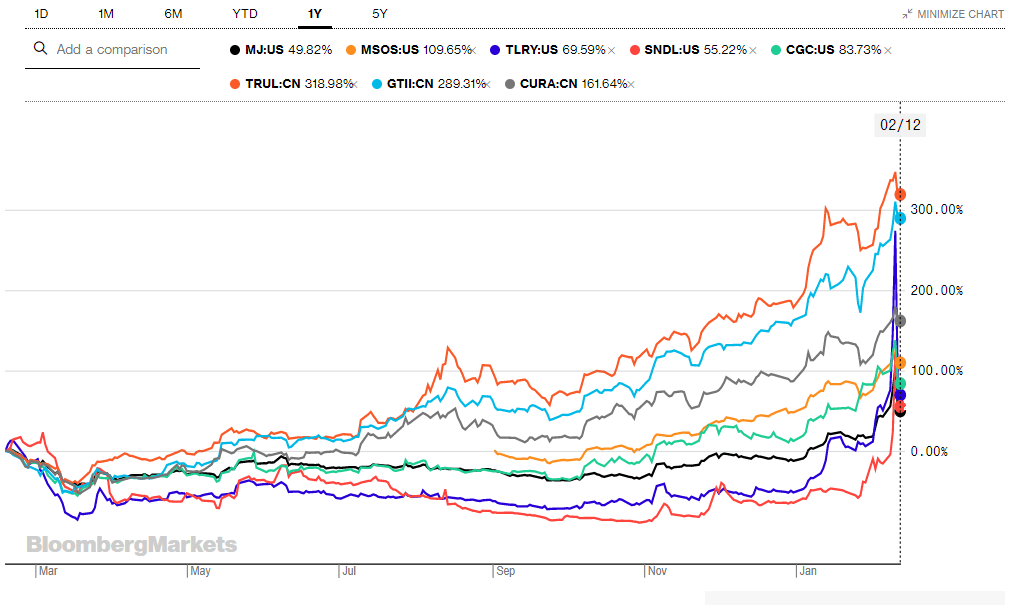Select the 1M time range tab
Screen dimensions: 1016x605
(106, 14)
